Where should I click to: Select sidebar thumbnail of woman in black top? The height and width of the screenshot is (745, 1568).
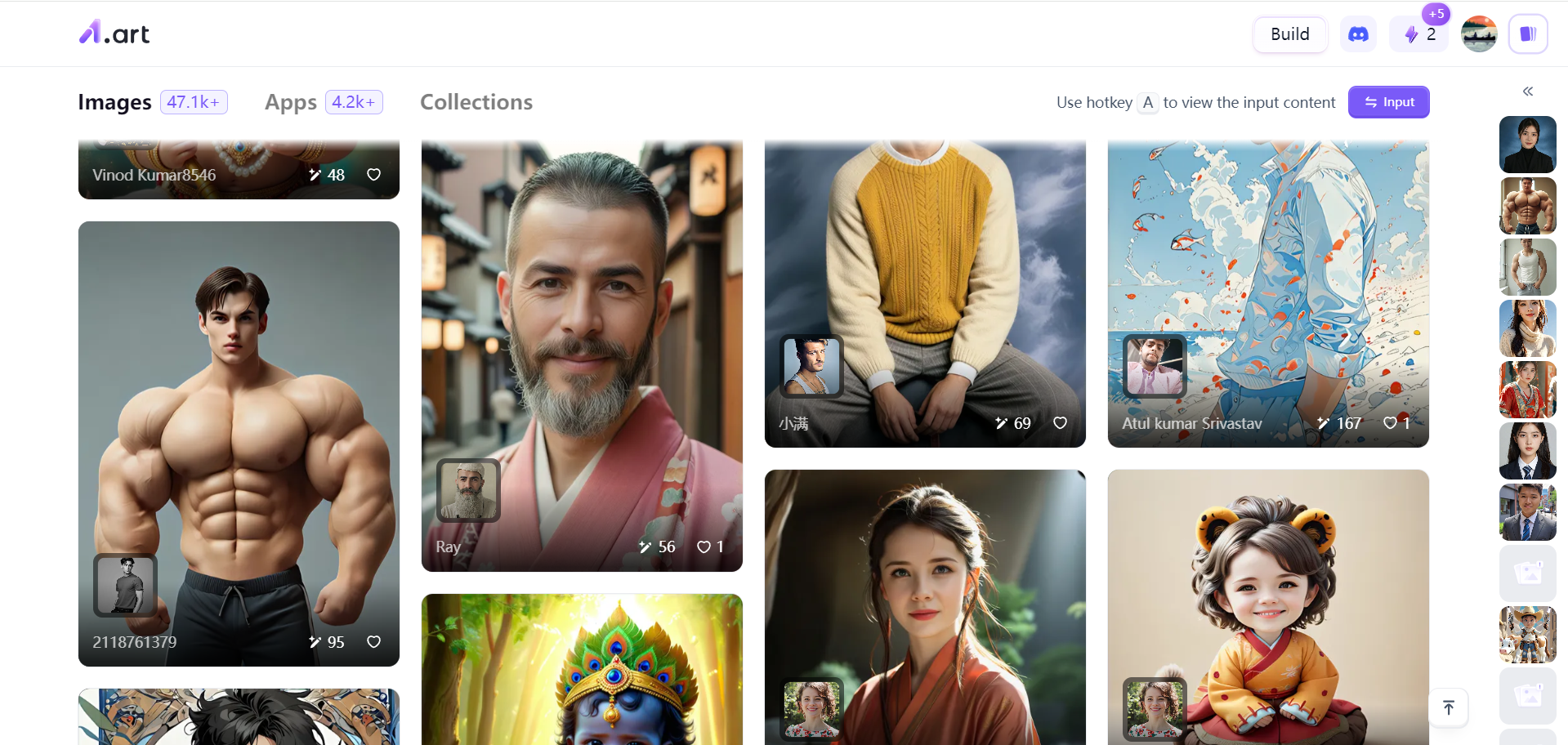click(x=1528, y=145)
